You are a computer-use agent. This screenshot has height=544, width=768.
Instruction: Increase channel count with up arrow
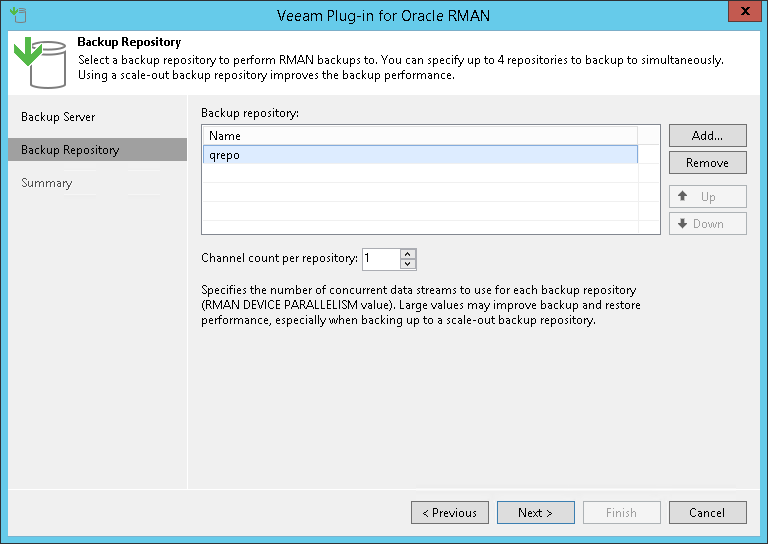pos(408,254)
